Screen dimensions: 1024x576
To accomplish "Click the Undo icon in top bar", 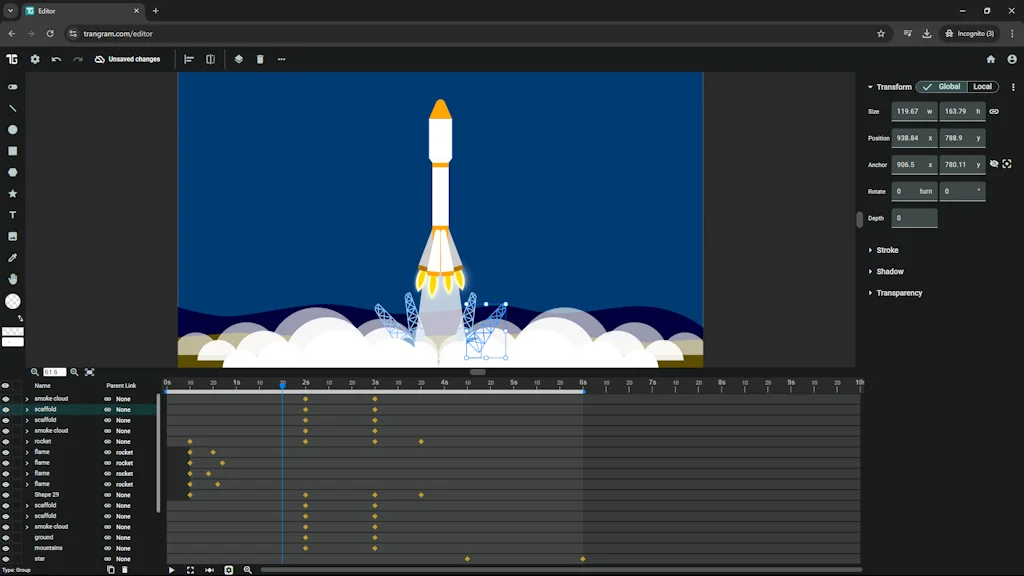I will pyautogui.click(x=55, y=59).
